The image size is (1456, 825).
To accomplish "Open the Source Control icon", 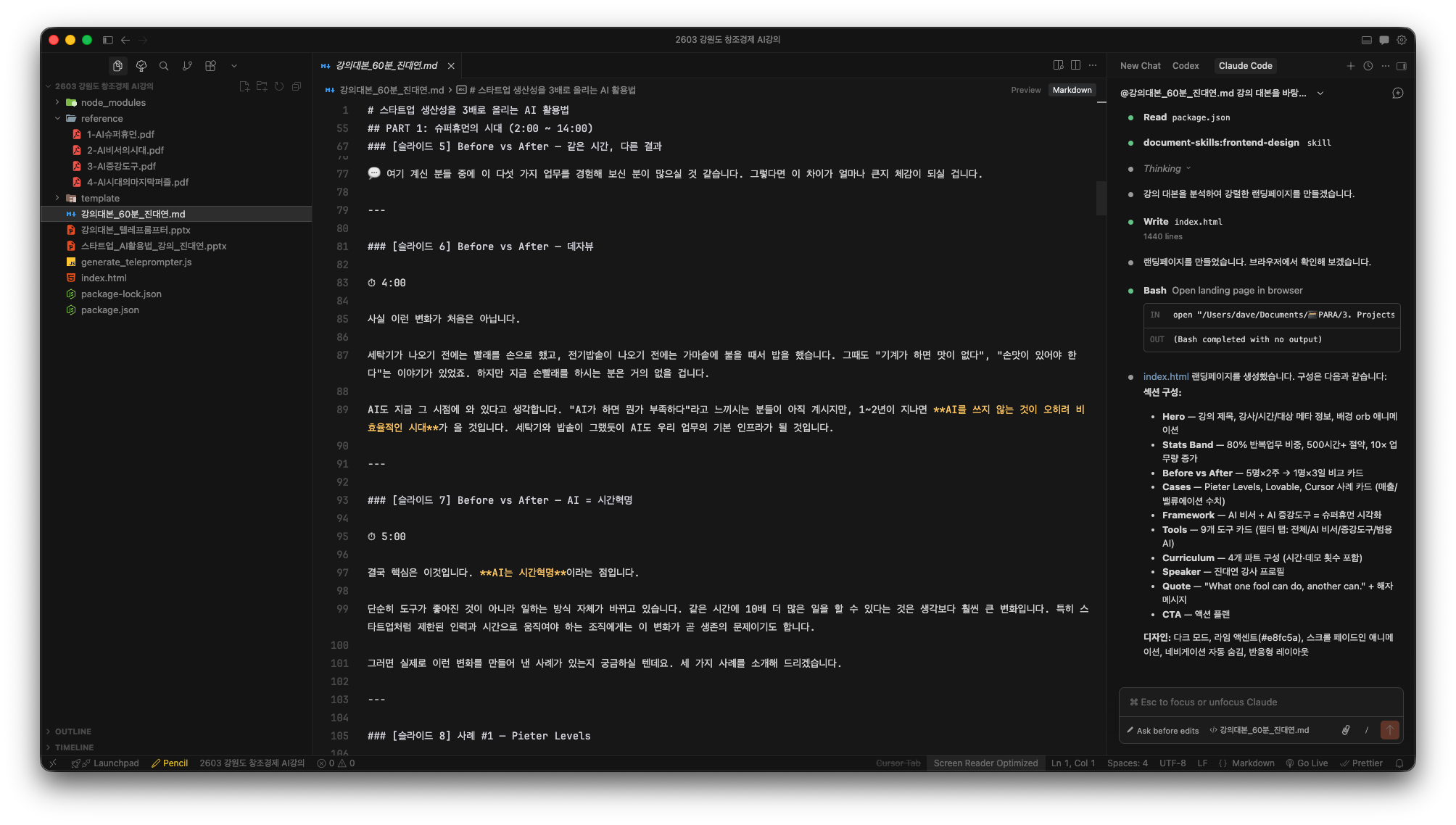I will (x=187, y=66).
